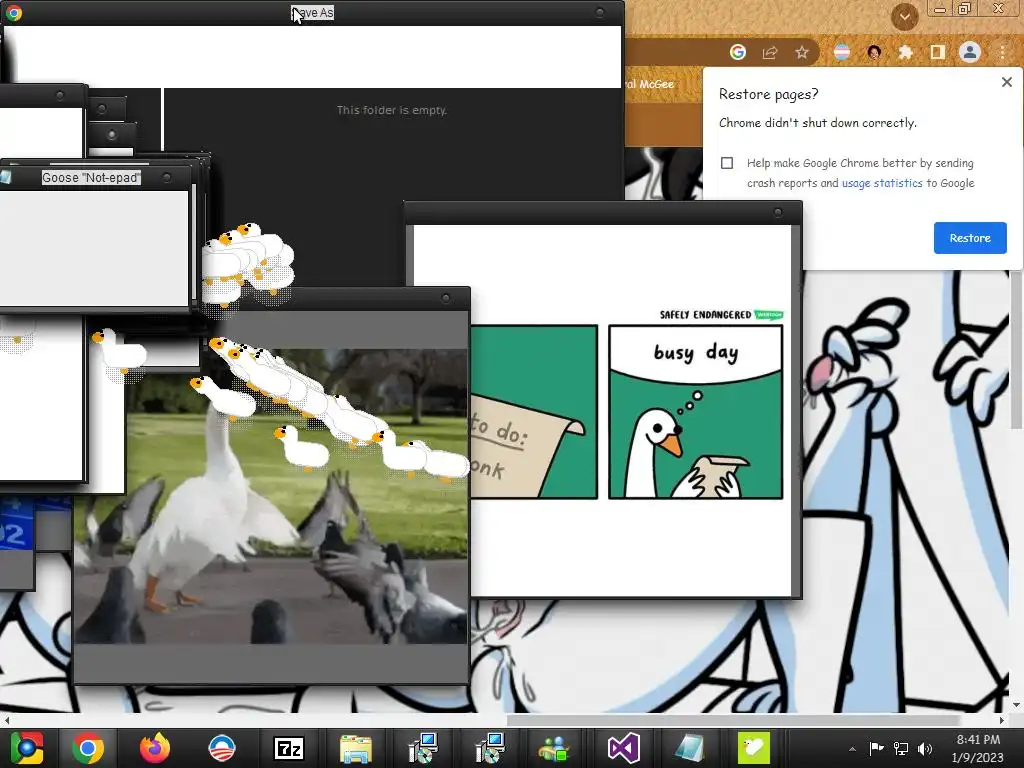Image resolution: width=1024 pixels, height=768 pixels.
Task: Open the colorful Chrome-style taskbar icon at far left
Action: tap(27, 748)
